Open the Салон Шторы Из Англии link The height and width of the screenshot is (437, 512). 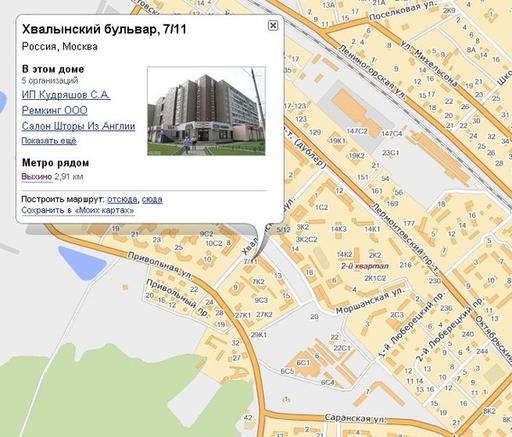[x=78, y=126]
